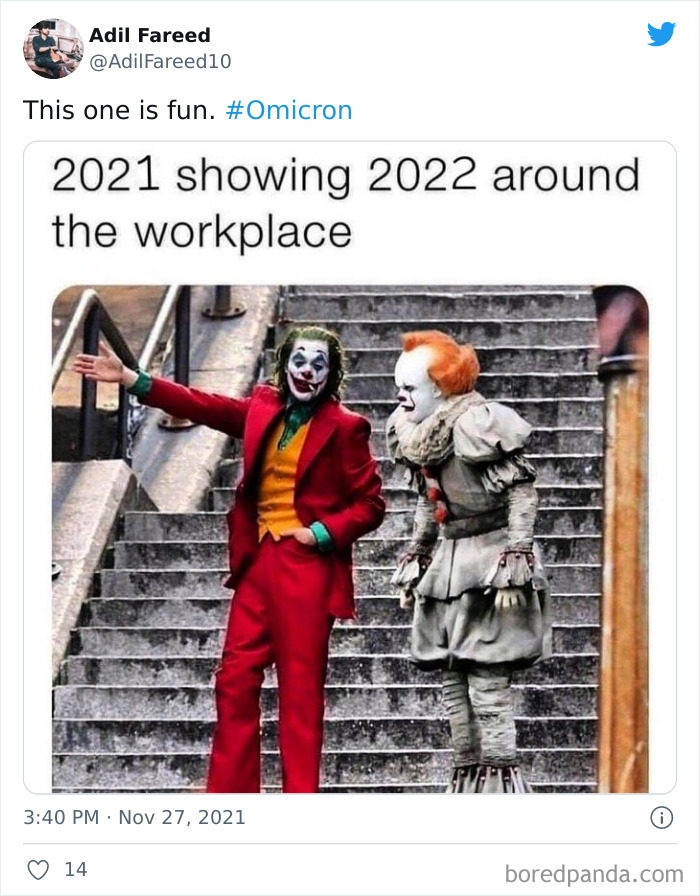Click the rusty orange pole in the image
This screenshot has width=700, height=896.
[623, 537]
